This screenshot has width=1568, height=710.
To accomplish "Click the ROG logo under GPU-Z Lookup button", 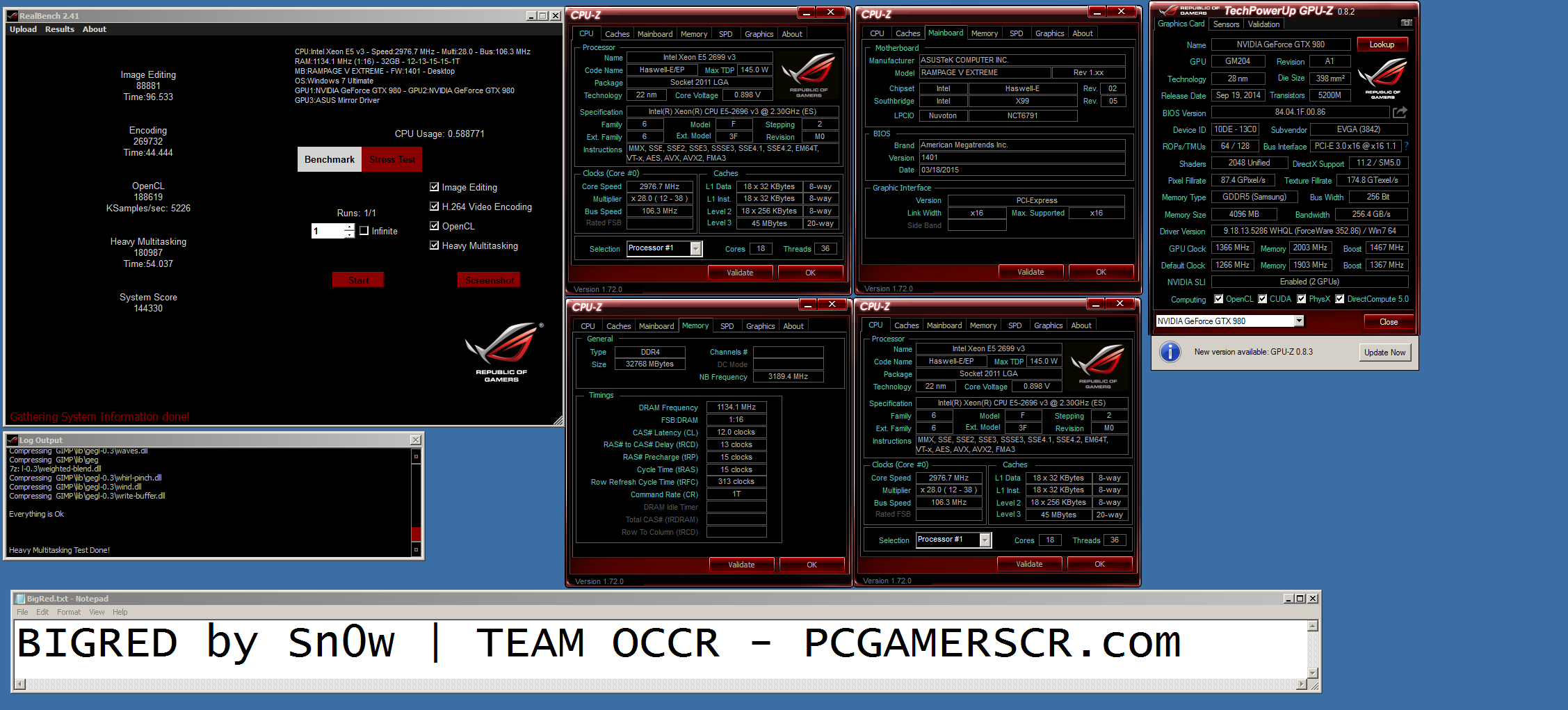I will (1382, 78).
